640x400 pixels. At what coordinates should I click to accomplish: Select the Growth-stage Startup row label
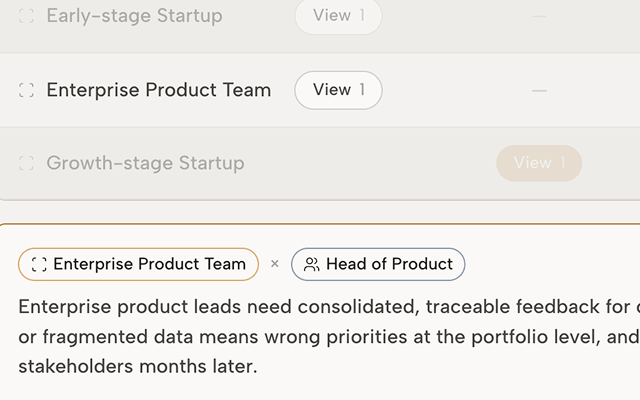(145, 163)
